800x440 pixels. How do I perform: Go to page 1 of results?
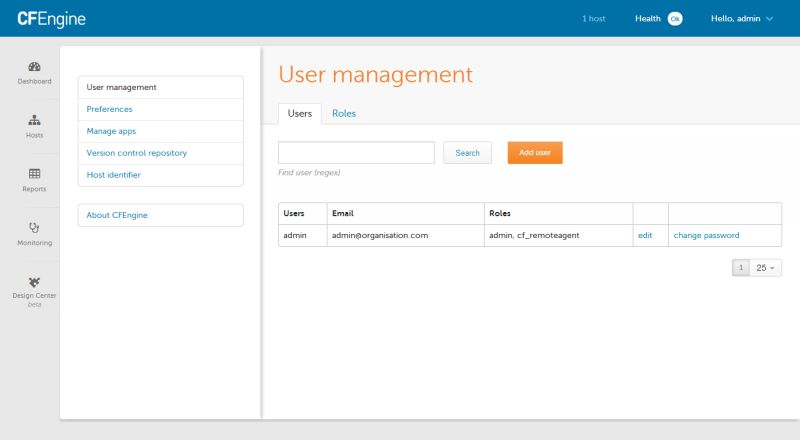pyautogui.click(x=741, y=268)
